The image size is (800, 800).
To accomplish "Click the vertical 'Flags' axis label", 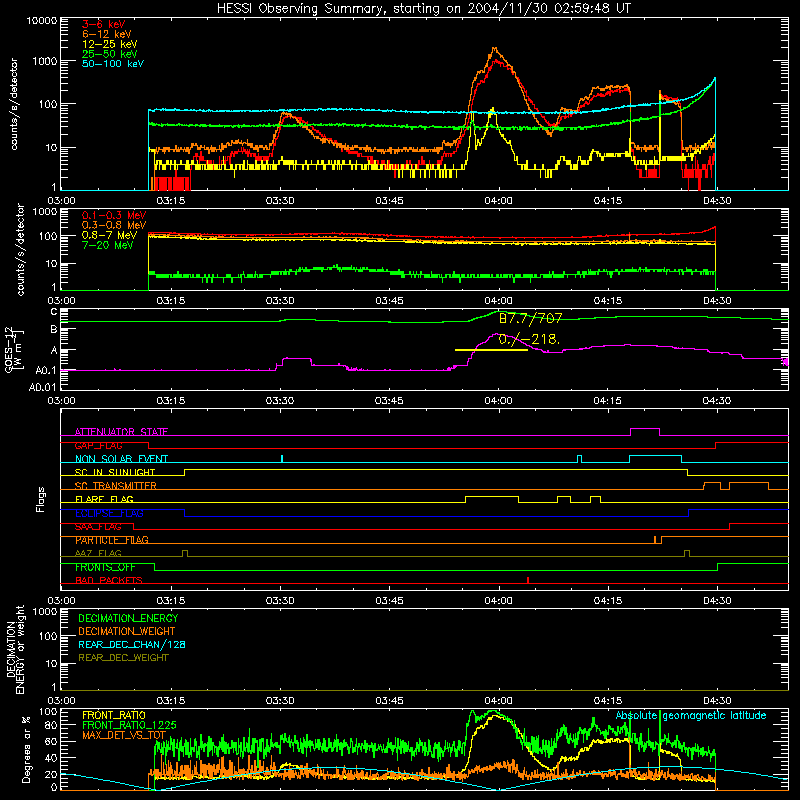I will pos(41,499).
